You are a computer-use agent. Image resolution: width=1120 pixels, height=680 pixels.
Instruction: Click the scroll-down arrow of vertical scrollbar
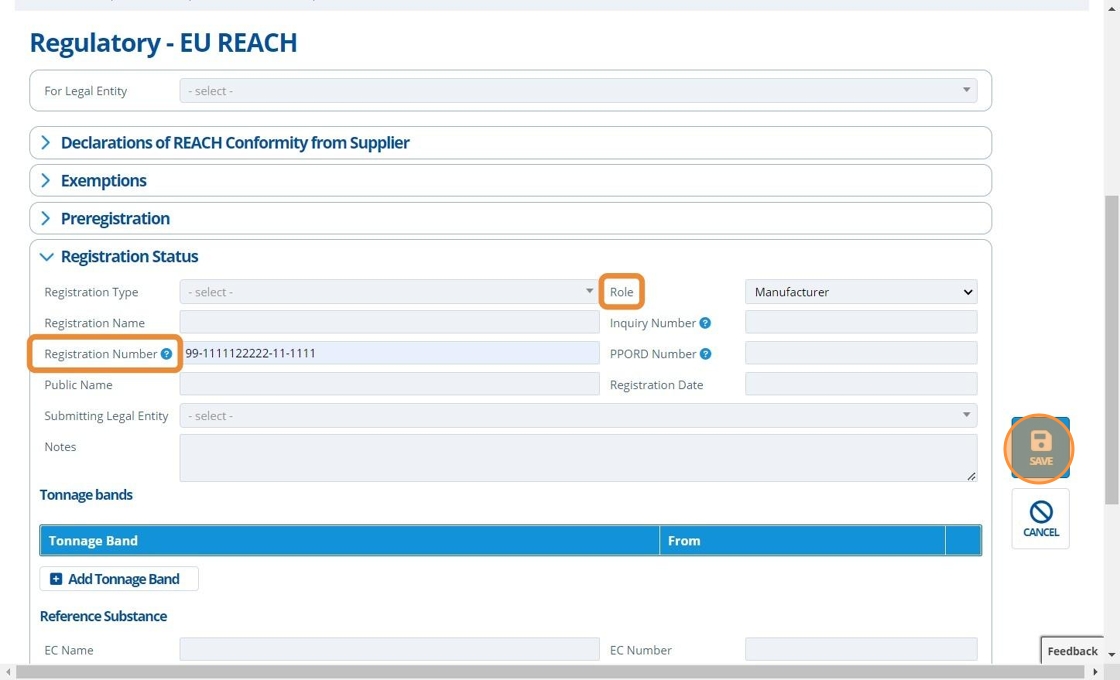[x=1111, y=654]
